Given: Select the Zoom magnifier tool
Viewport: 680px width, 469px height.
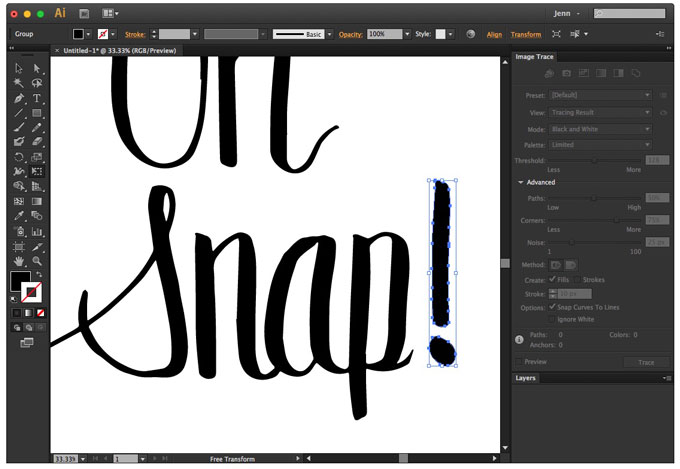Looking at the screenshot, I should pos(37,261).
